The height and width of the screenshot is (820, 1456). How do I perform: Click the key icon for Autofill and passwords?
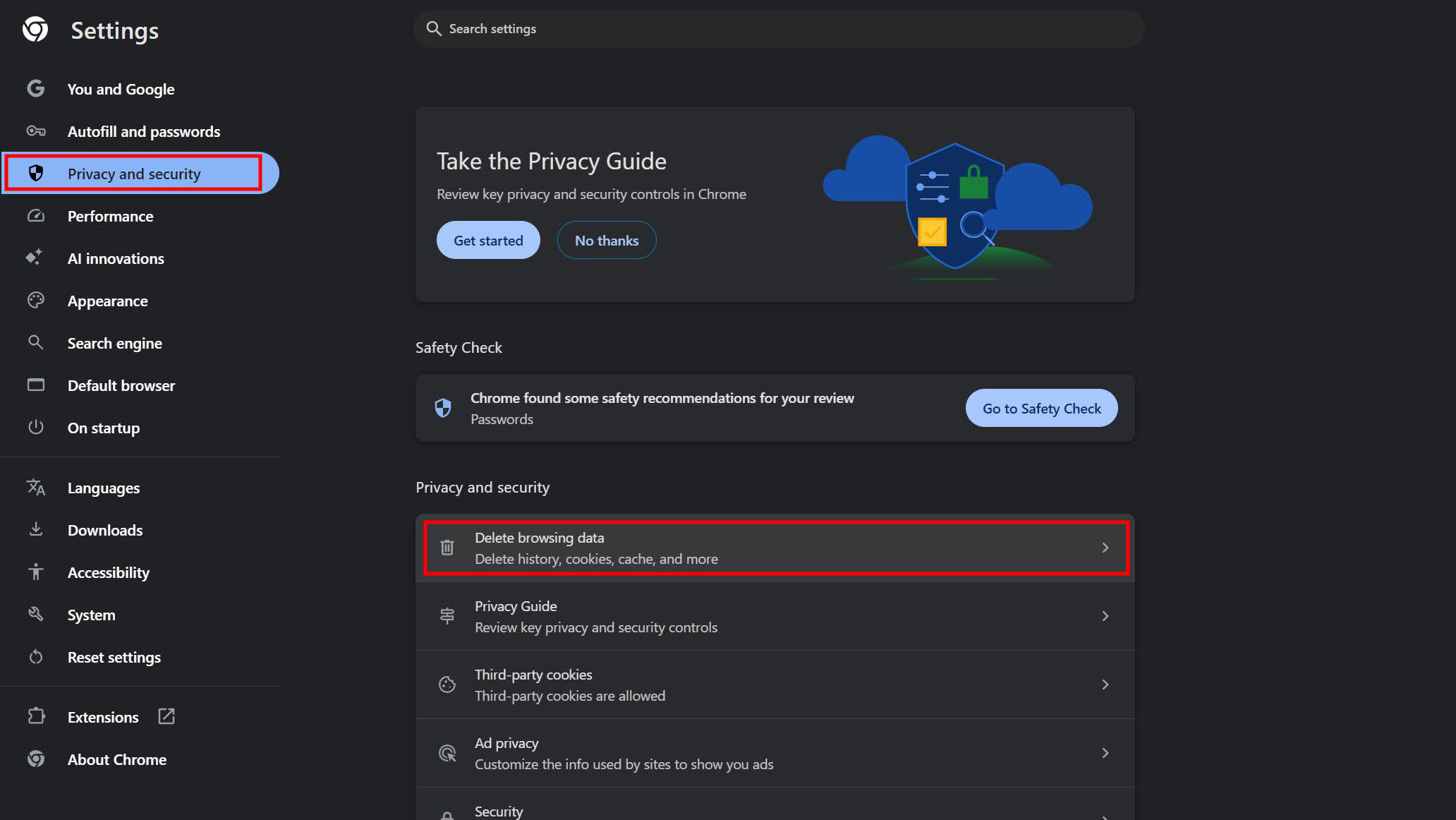[36, 131]
